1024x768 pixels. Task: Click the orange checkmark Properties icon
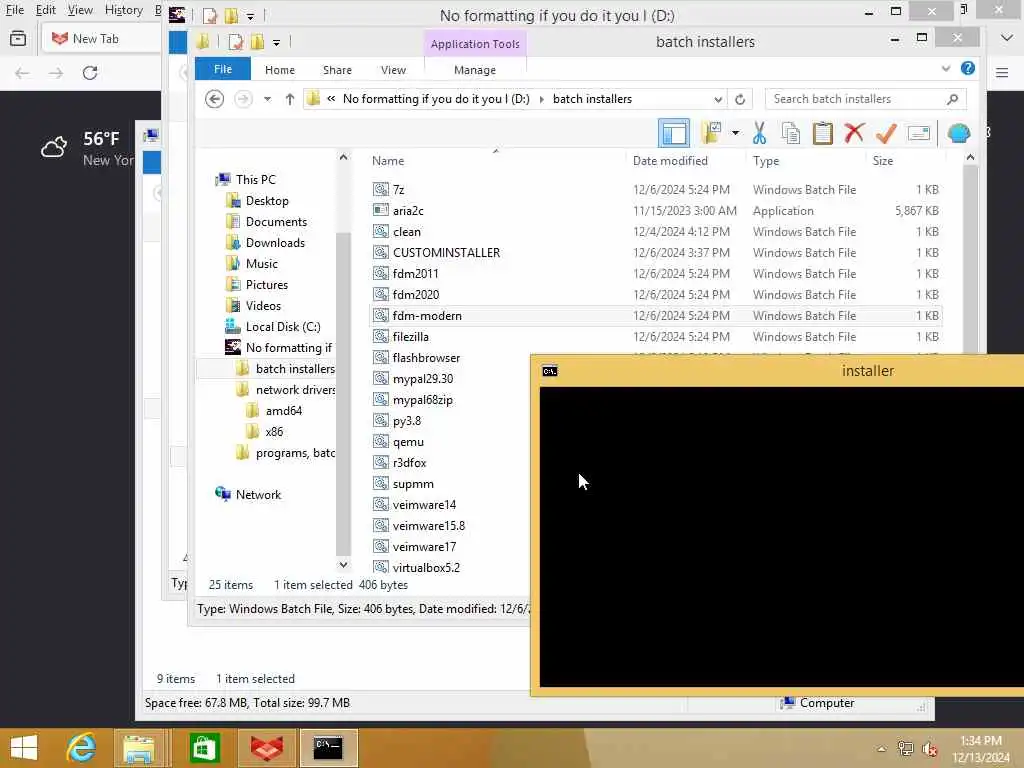click(x=886, y=133)
